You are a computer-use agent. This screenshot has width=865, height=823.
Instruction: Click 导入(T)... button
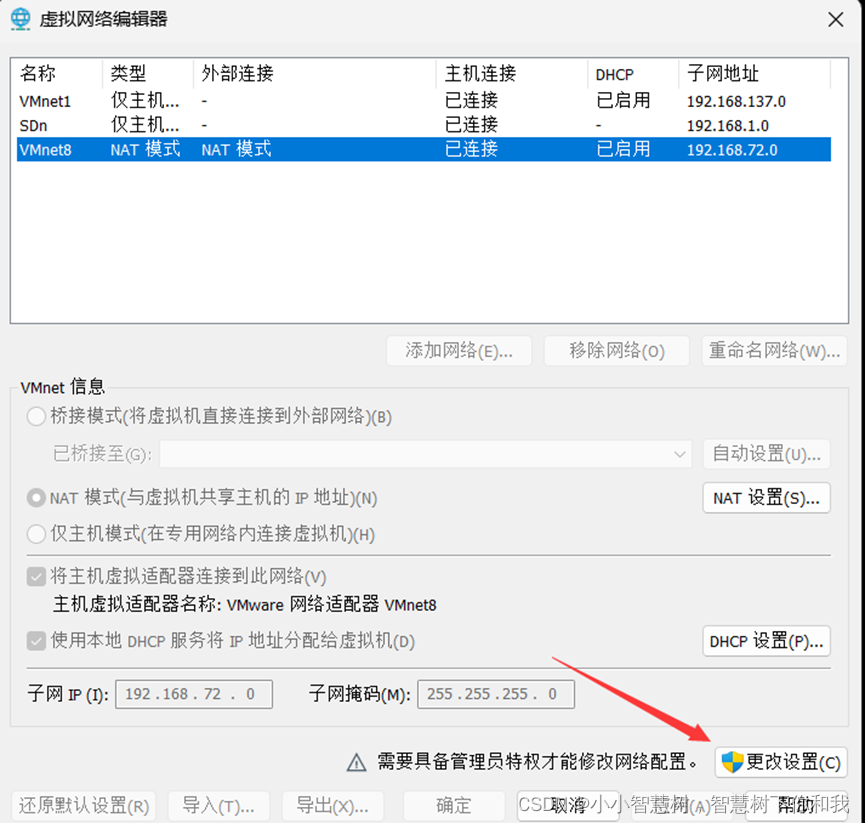tap(218, 806)
